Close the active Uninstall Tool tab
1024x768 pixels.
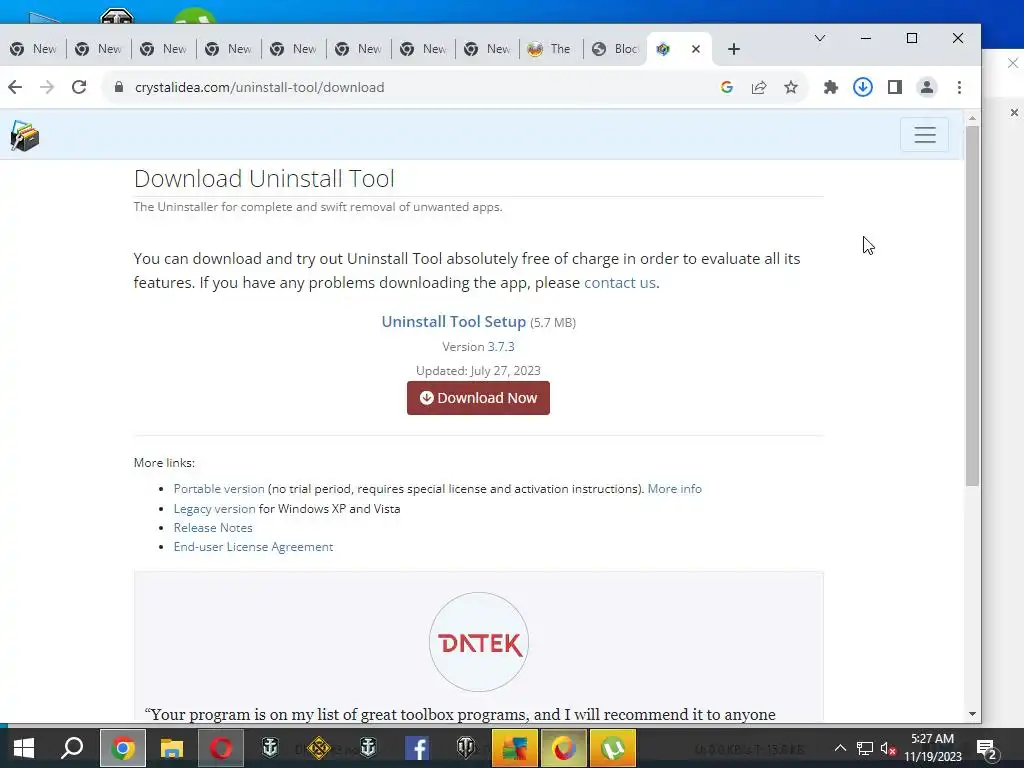(x=696, y=49)
